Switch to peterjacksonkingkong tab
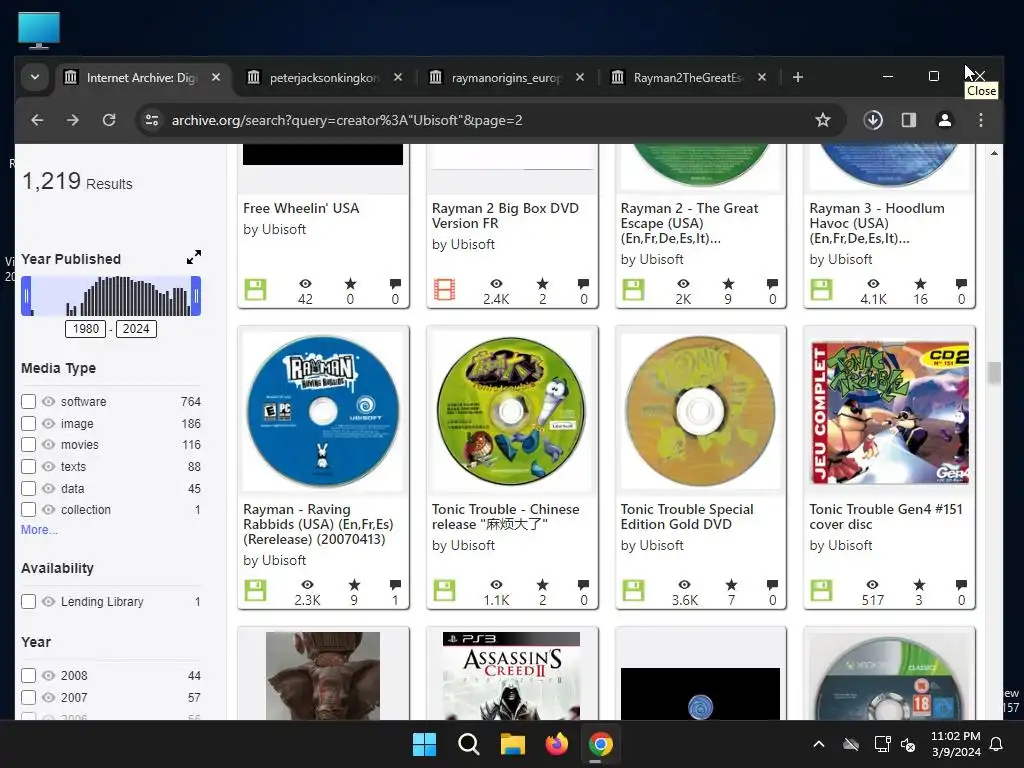Viewport: 1024px width, 768px height. coord(323,77)
